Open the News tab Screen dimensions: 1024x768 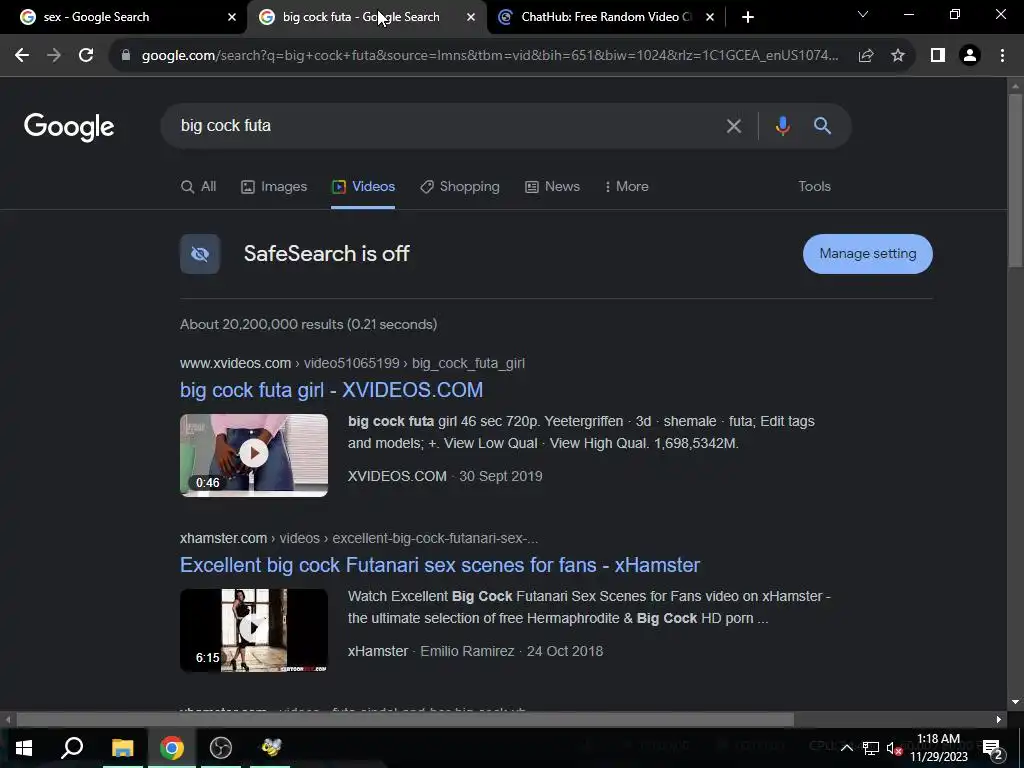point(552,187)
